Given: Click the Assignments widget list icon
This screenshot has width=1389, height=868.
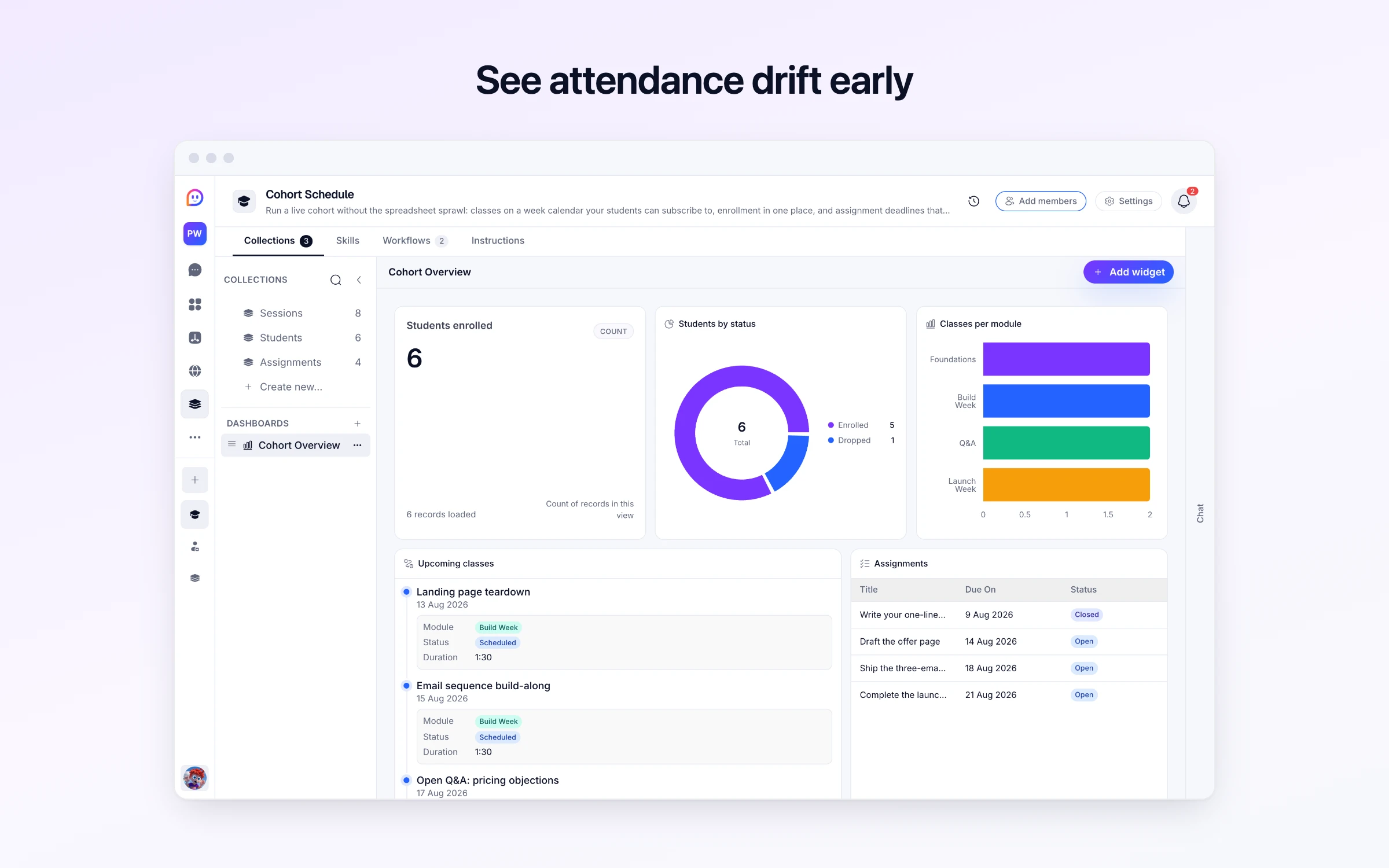Looking at the screenshot, I should (x=865, y=564).
